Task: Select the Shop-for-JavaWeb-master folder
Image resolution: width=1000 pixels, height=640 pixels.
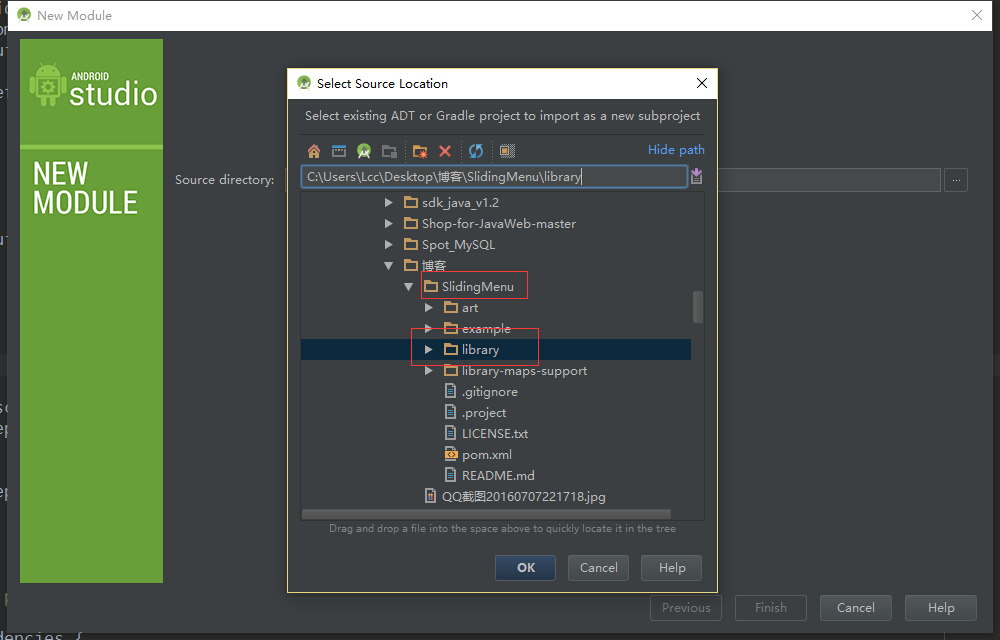Action: click(x=490, y=224)
